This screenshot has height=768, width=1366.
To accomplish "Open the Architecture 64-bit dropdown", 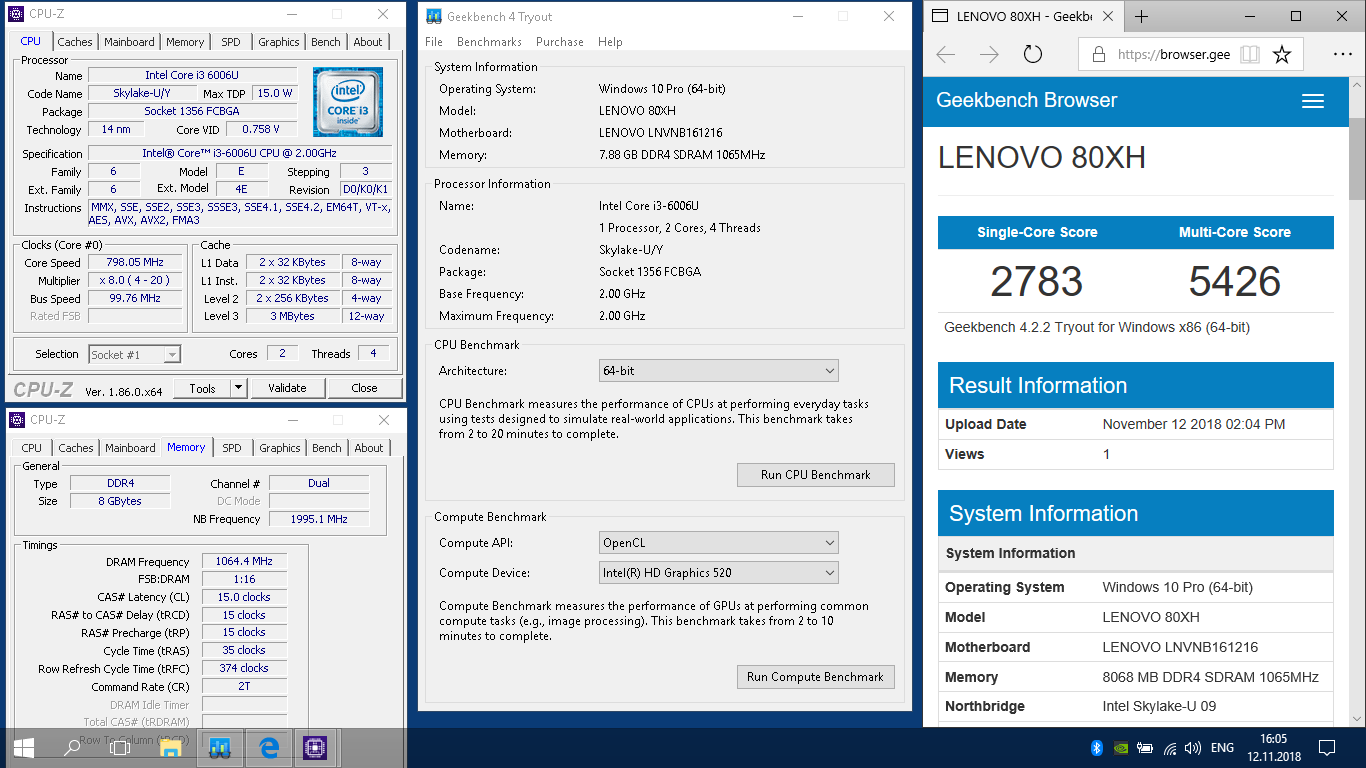I will [x=718, y=371].
